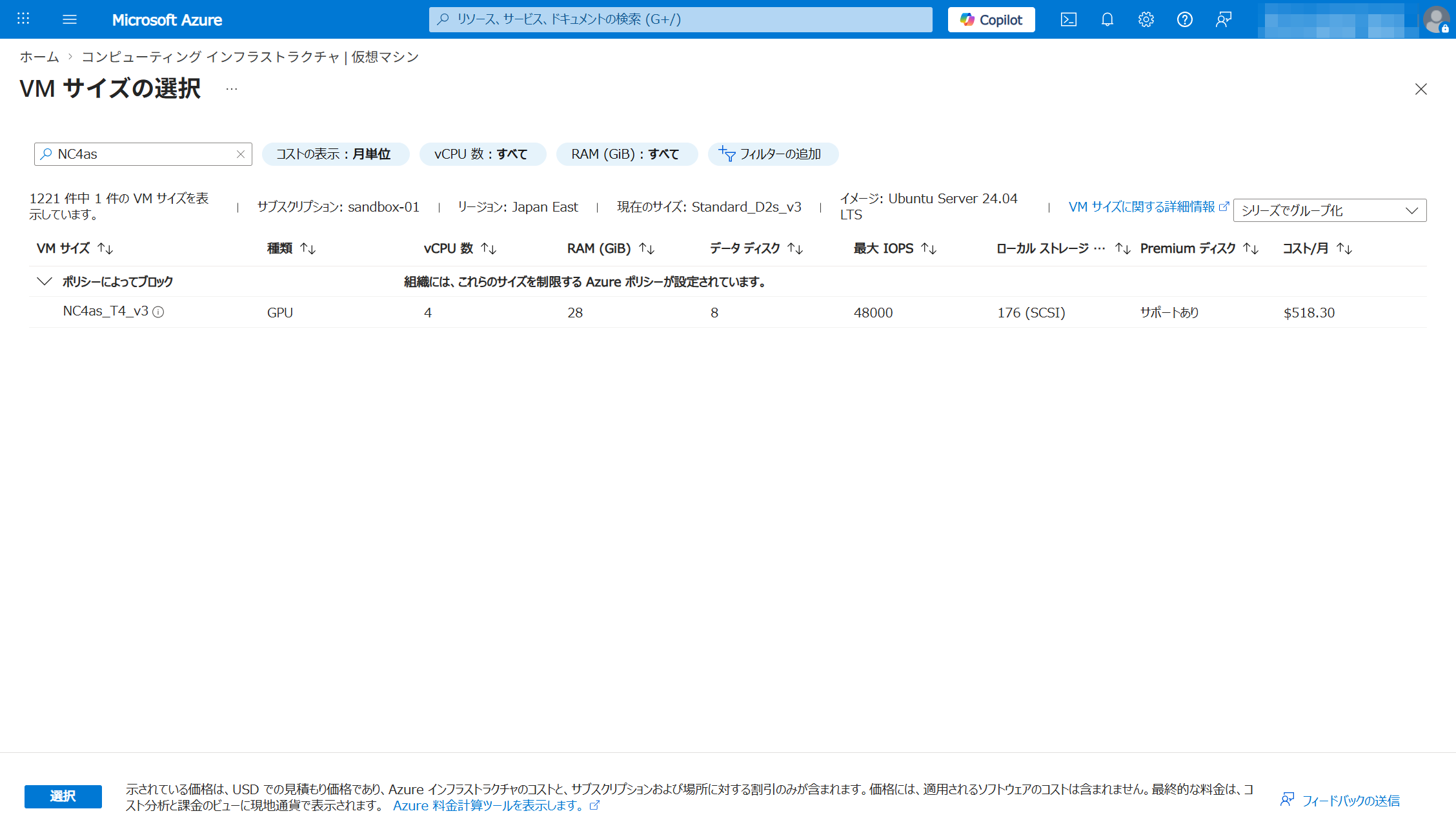Open the vCPU count filter pill
The width and height of the screenshot is (1456, 840).
click(481, 154)
